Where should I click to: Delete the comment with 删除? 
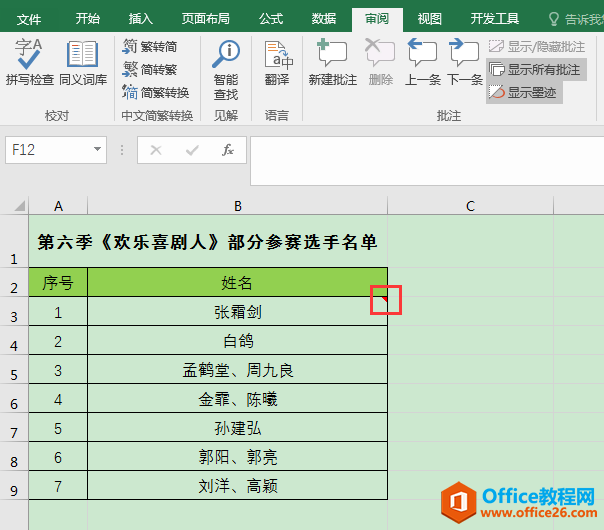pyautogui.click(x=380, y=62)
